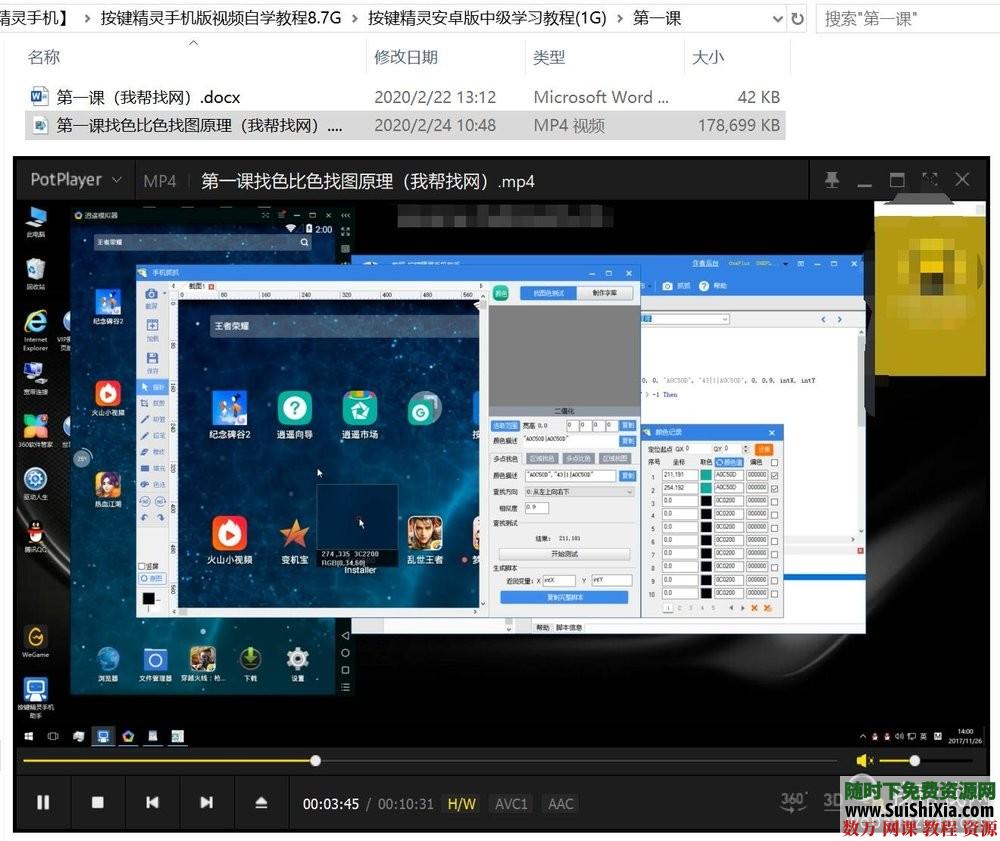Click the blue 复制完整脚本 button
1000x841 pixels.
(565, 597)
